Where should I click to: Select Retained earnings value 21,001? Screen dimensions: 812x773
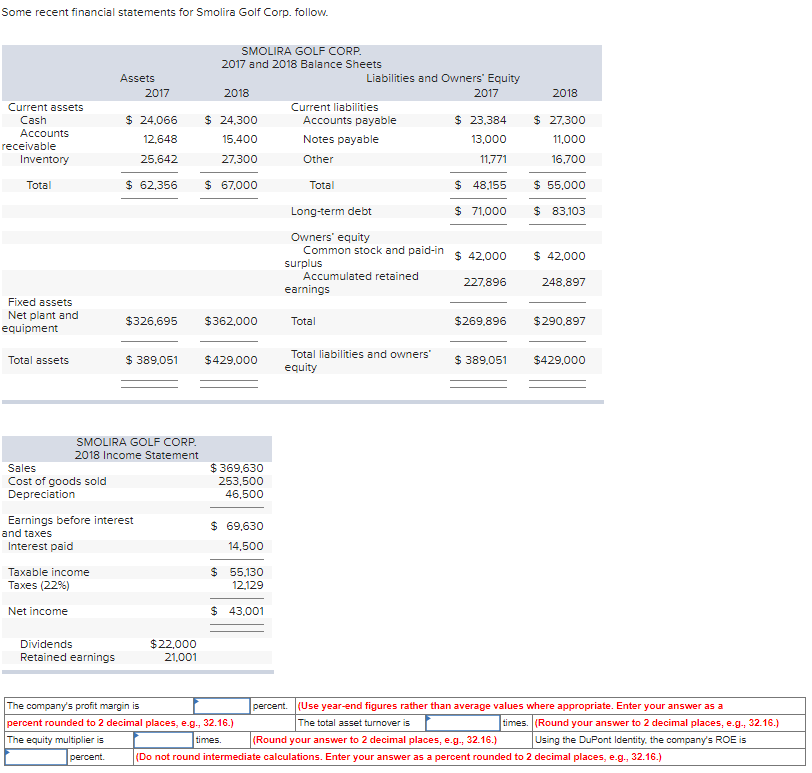point(181,657)
